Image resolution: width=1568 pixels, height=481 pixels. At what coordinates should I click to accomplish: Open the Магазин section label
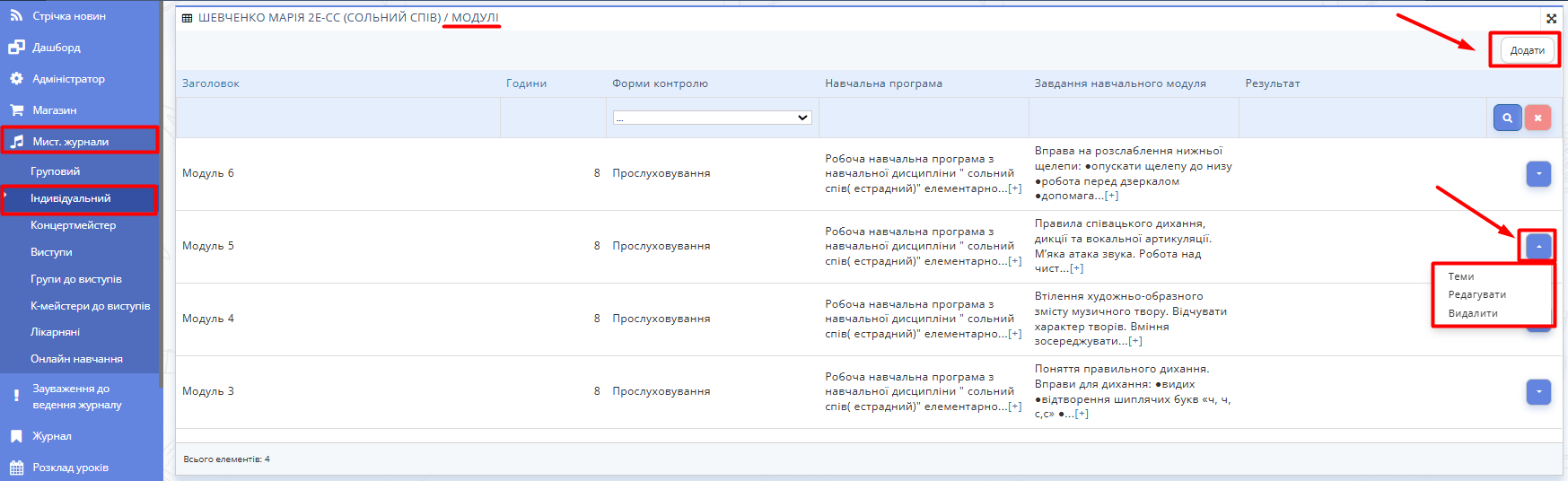point(55,110)
